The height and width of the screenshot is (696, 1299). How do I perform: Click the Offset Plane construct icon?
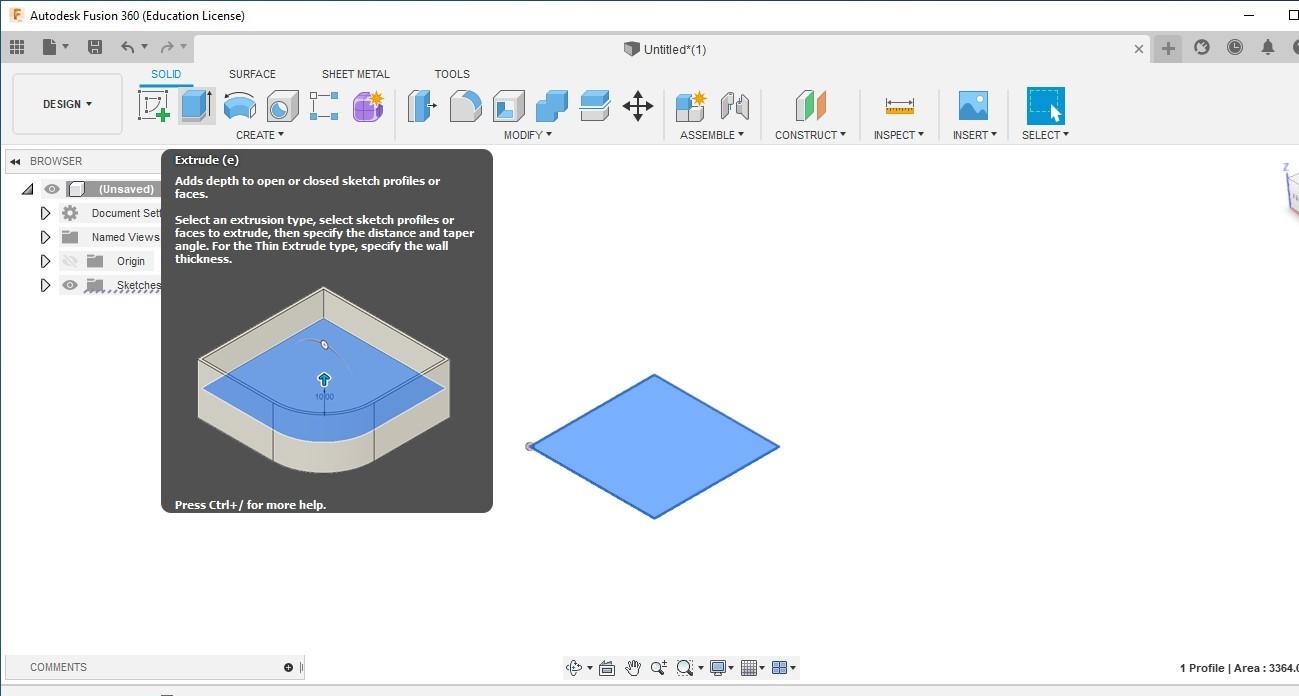810,105
